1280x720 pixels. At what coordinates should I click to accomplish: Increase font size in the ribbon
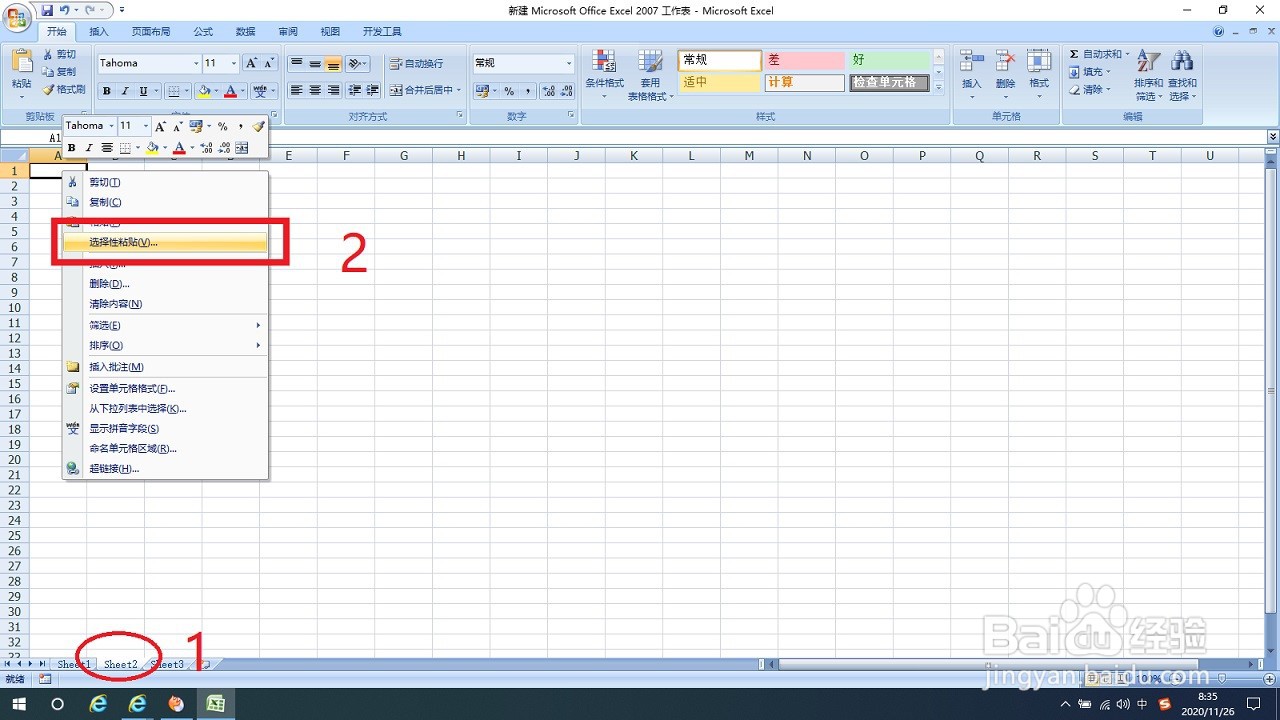click(x=252, y=63)
